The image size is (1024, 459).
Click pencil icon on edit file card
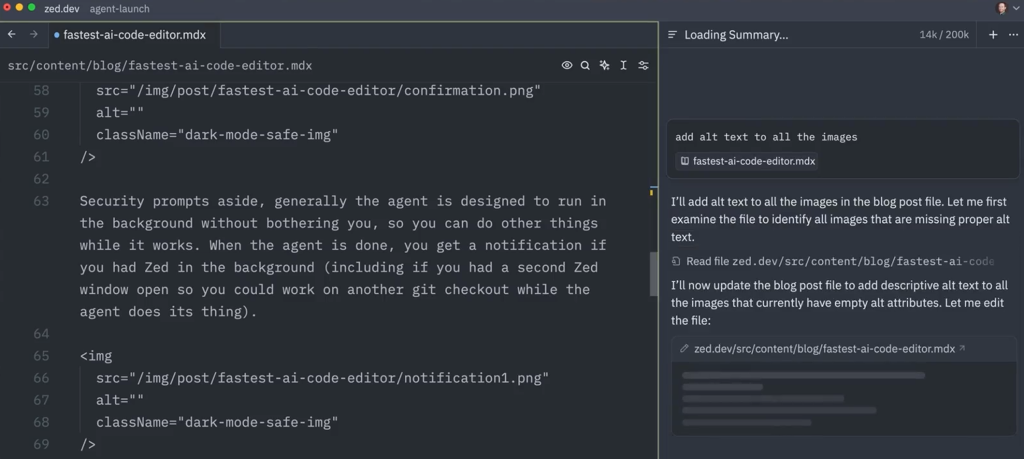[684, 349]
